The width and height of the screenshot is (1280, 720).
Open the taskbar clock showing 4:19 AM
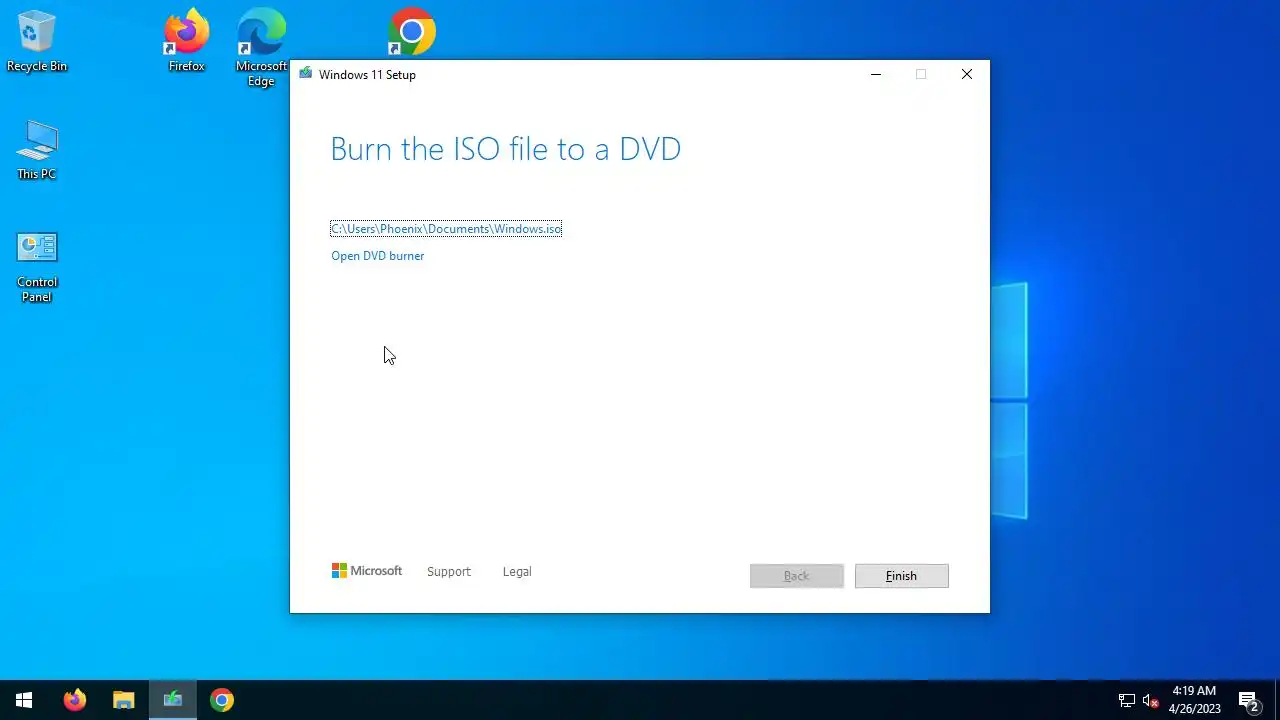pyautogui.click(x=1194, y=700)
